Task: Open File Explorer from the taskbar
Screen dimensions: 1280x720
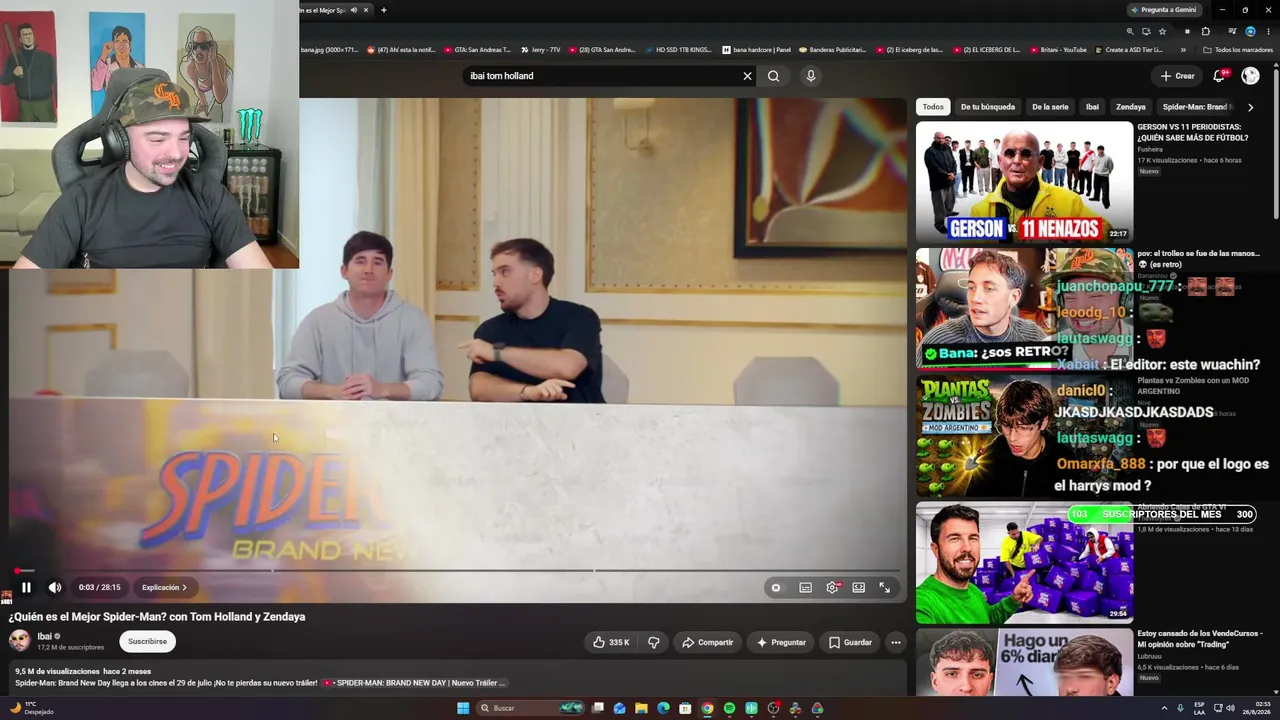Action: 641,708
